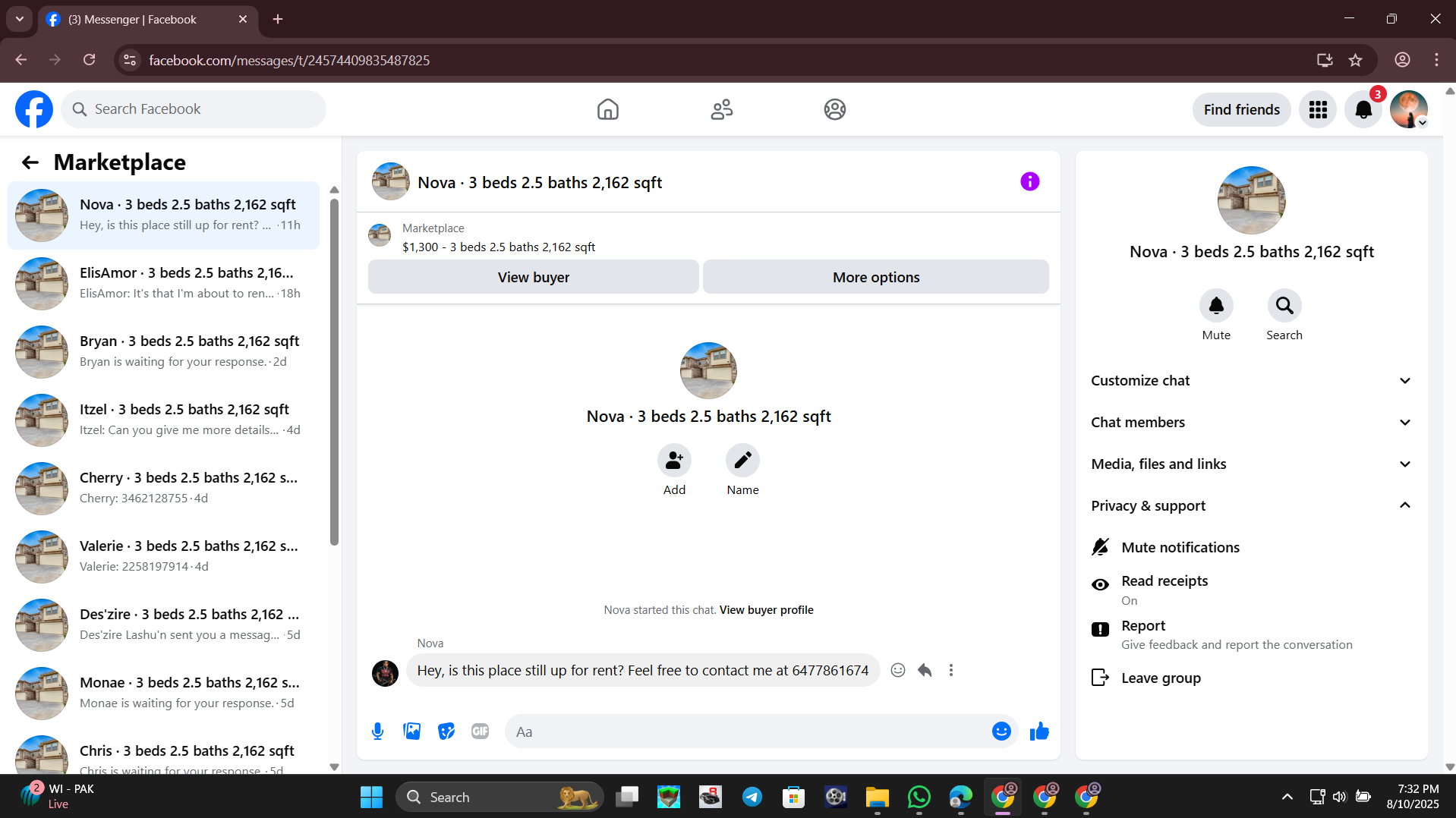React to Nova's message with the emoji icon
This screenshot has width=1456, height=818.
(897, 670)
